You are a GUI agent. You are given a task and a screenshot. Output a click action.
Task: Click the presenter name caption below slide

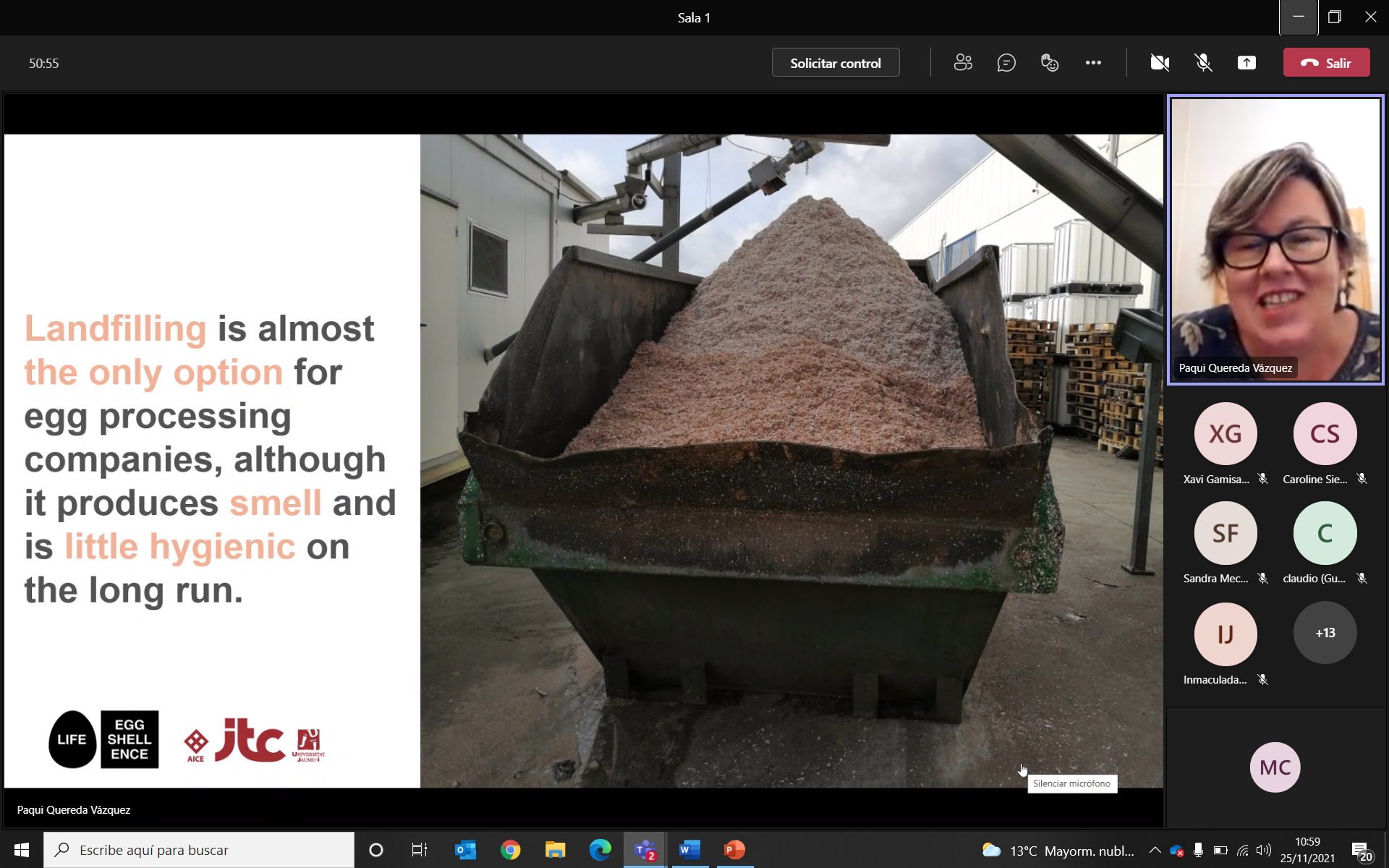[74, 809]
